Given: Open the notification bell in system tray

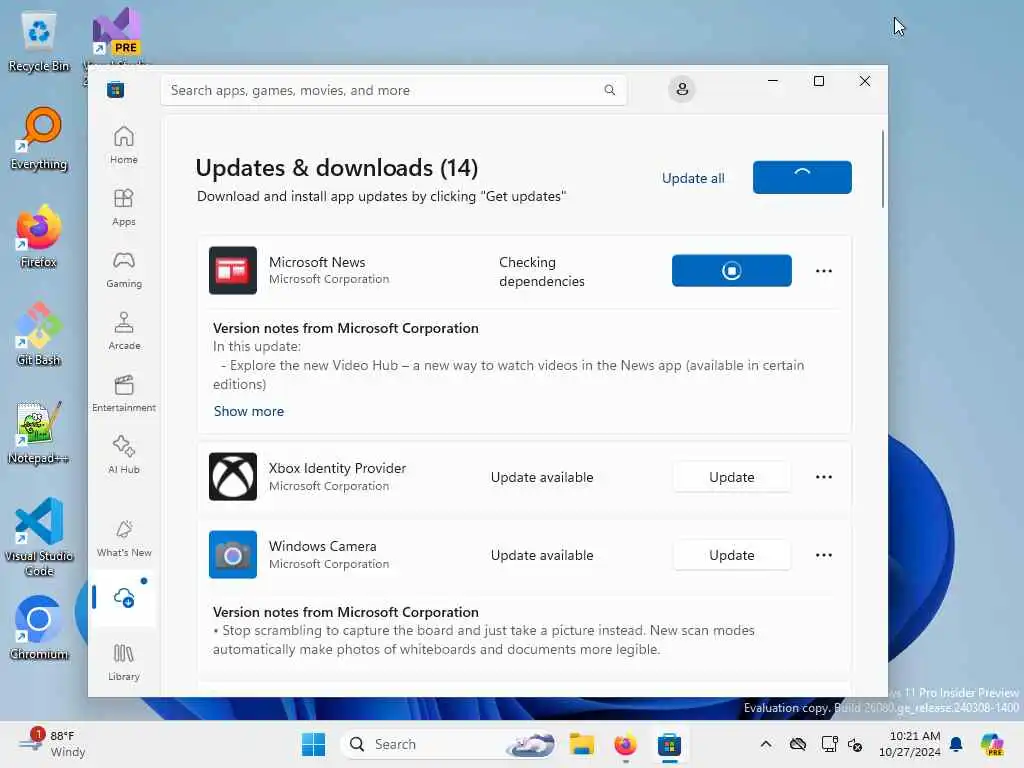Looking at the screenshot, I should pos(956,744).
